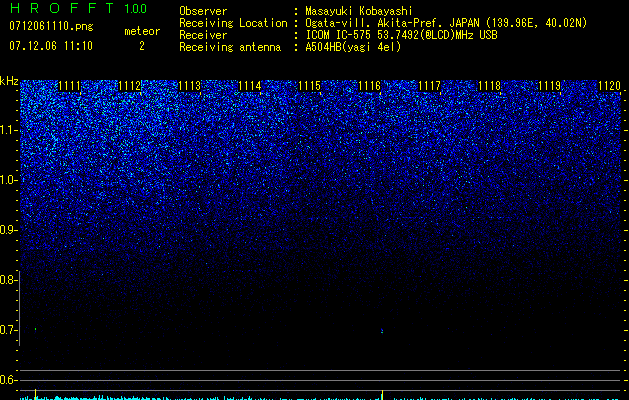The height and width of the screenshot is (400, 629).
Task: Click the 1112 time marker
Action: click(130, 86)
